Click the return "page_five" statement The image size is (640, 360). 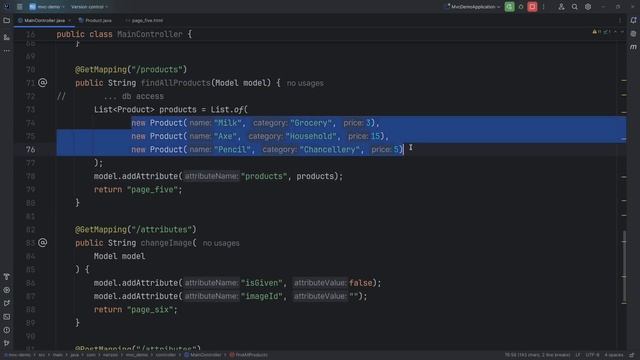coord(138,190)
